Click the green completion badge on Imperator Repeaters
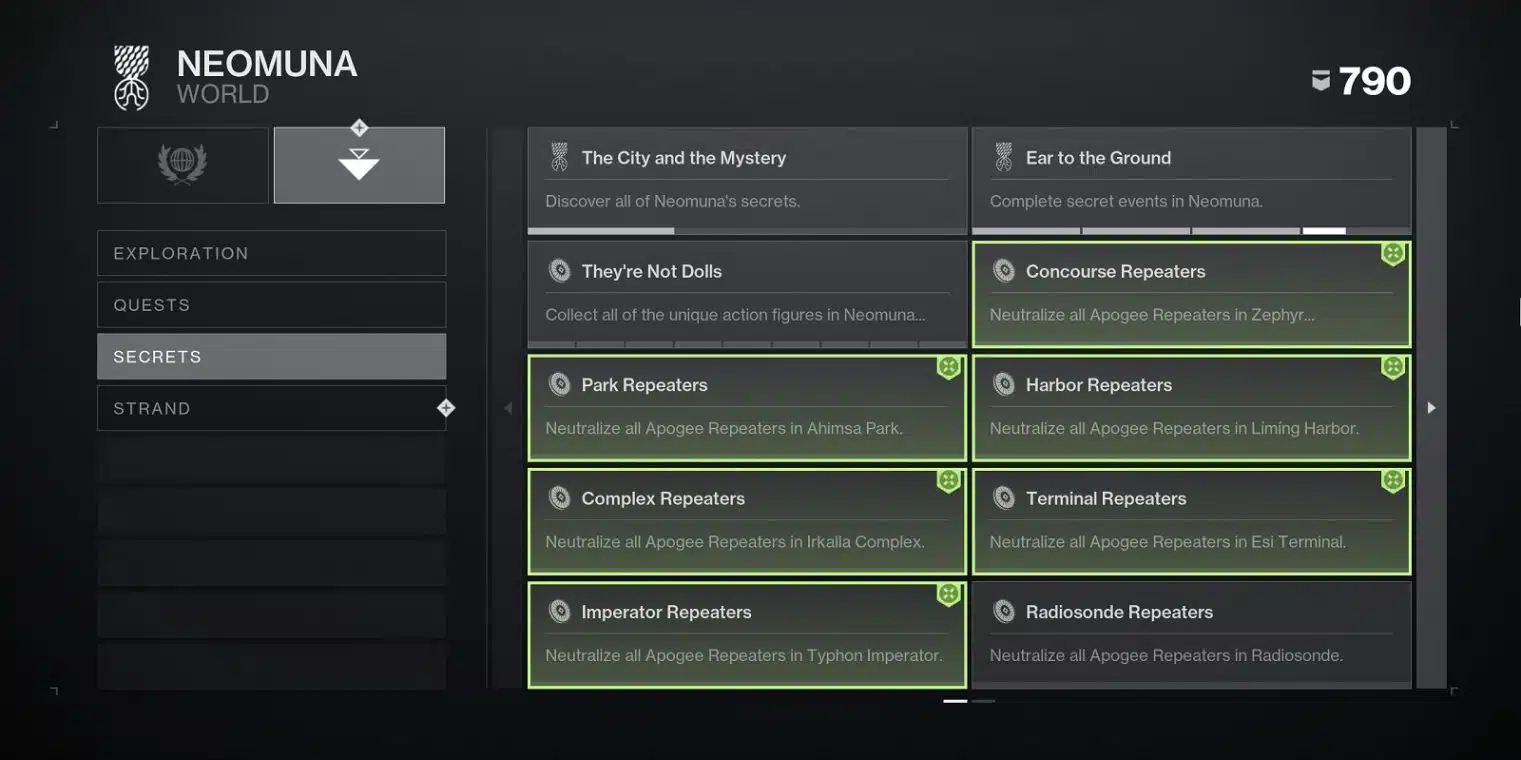 [x=949, y=595]
